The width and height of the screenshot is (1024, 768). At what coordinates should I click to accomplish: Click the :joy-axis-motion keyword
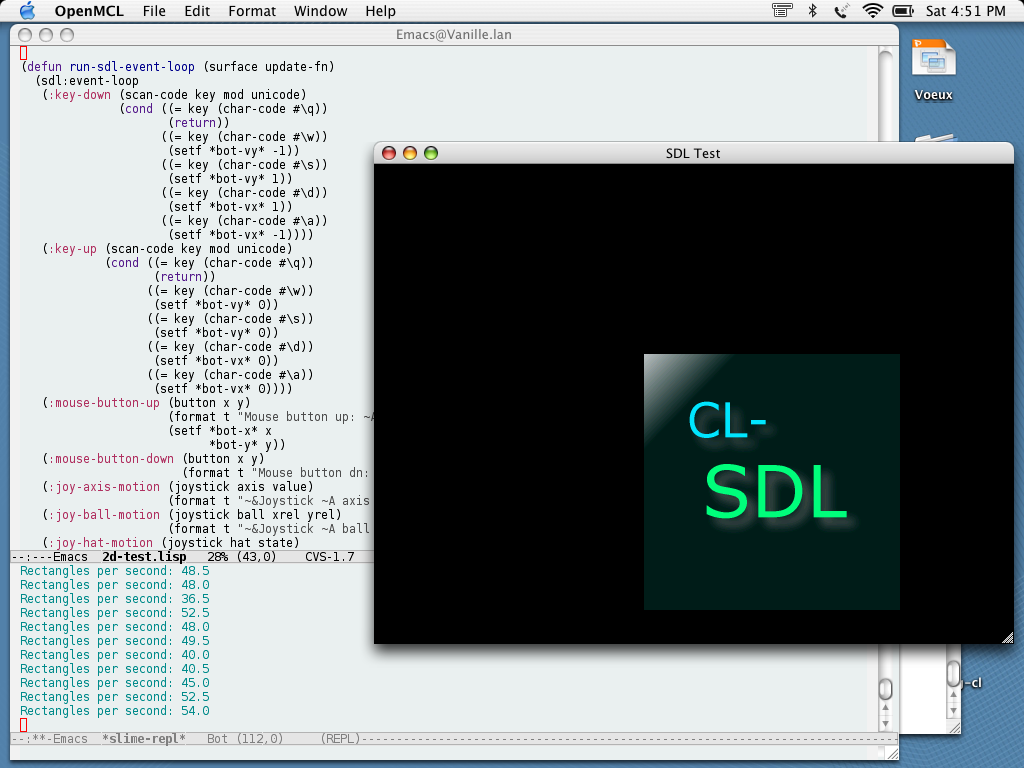click(104, 487)
